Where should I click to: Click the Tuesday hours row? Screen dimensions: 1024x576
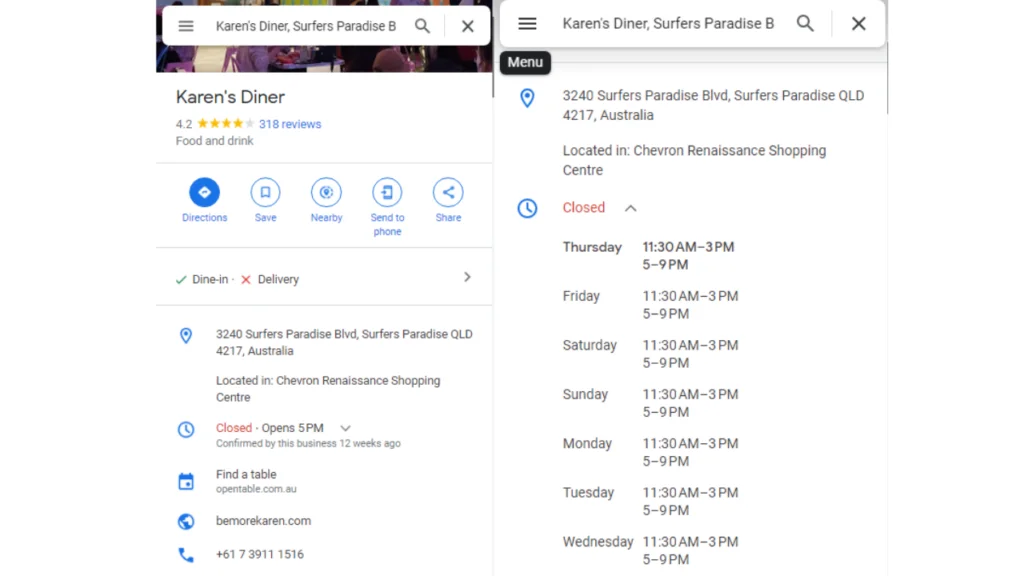pyautogui.click(x=650, y=501)
